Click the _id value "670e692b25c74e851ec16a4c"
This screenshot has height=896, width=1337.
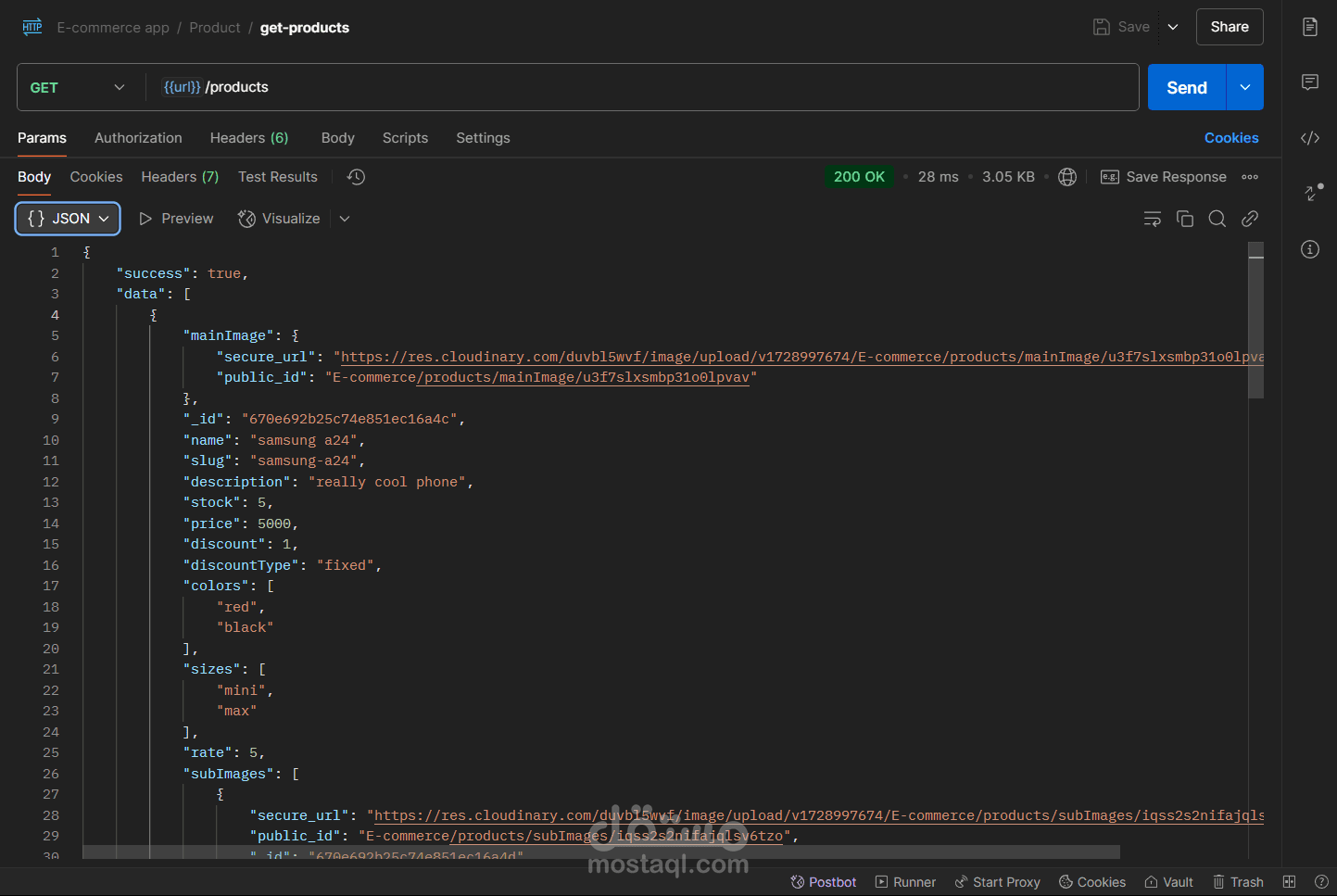pos(349,419)
